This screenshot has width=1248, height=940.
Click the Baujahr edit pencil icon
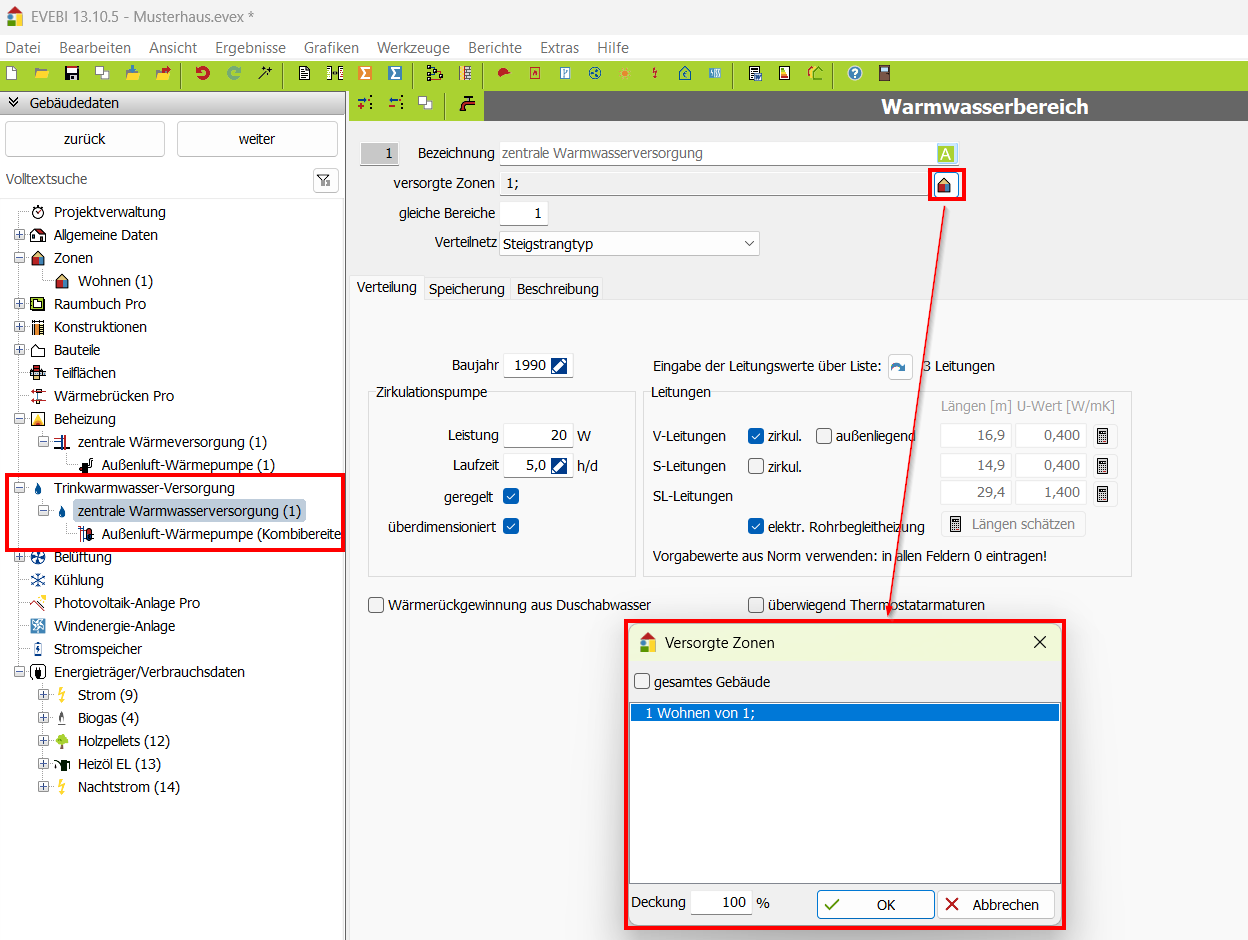pyautogui.click(x=560, y=366)
